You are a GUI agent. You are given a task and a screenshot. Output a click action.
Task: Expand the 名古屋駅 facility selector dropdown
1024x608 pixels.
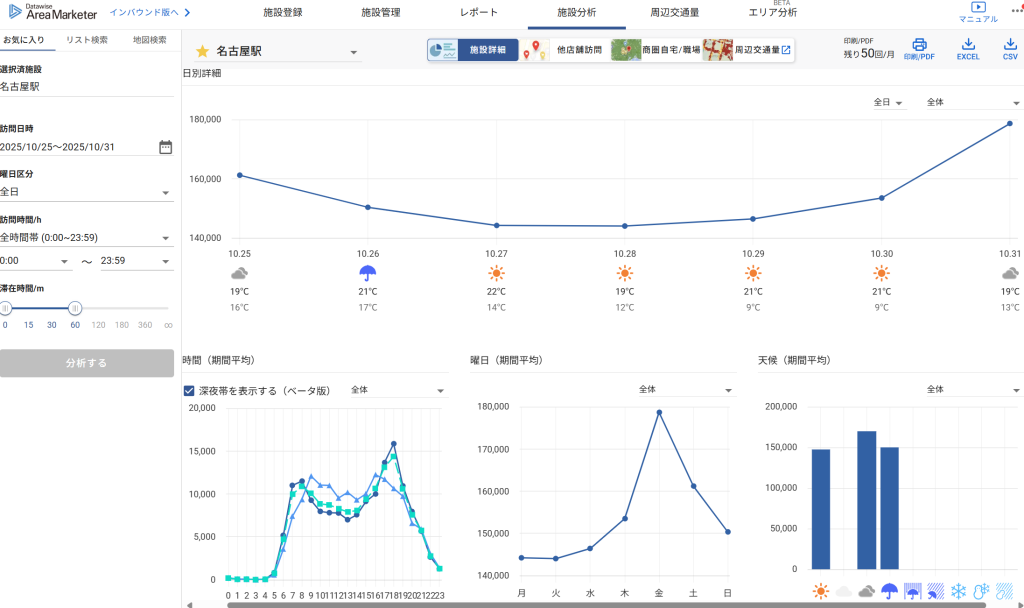click(354, 52)
